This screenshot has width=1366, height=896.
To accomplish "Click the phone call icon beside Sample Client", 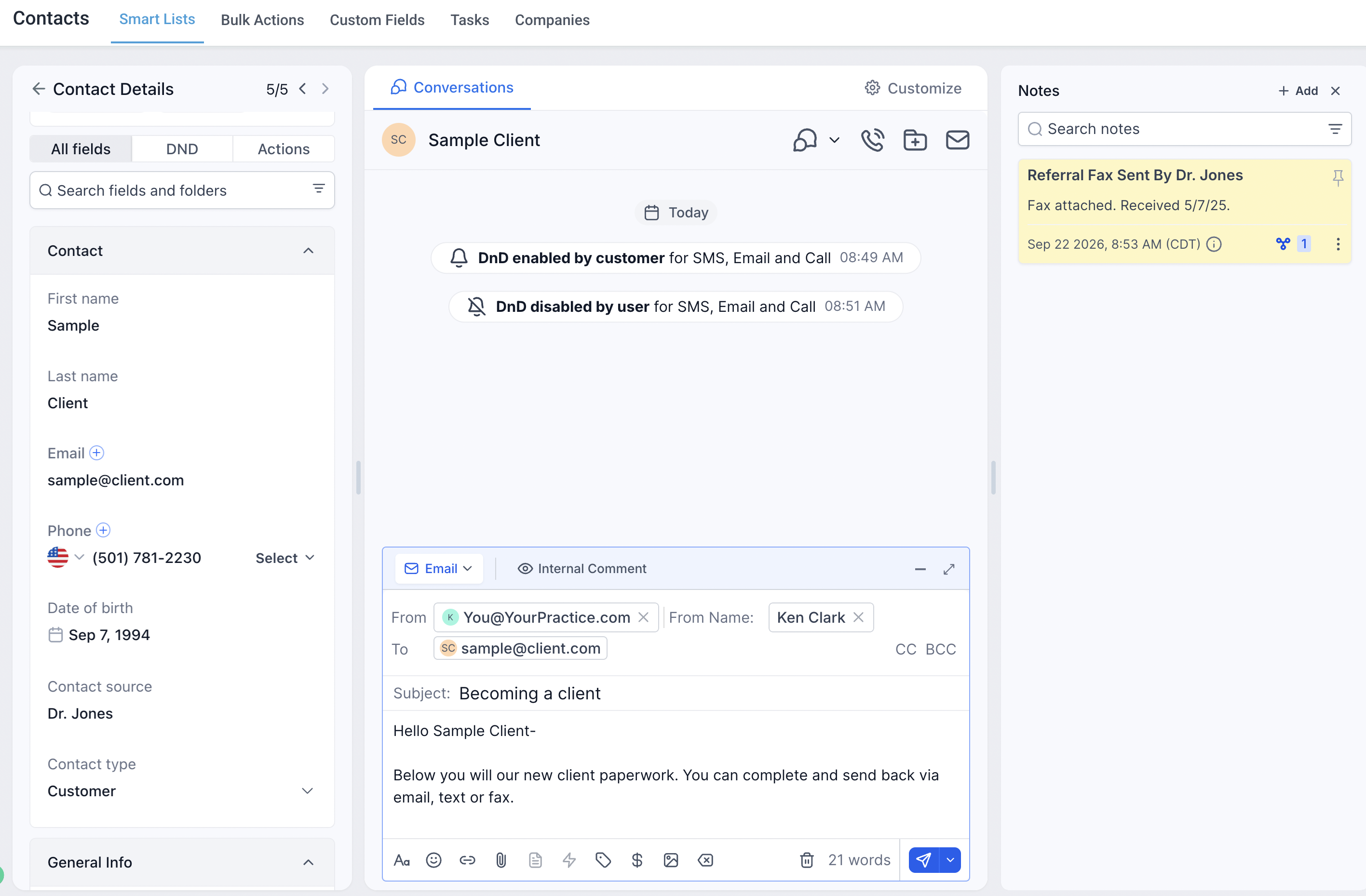I will [x=872, y=140].
